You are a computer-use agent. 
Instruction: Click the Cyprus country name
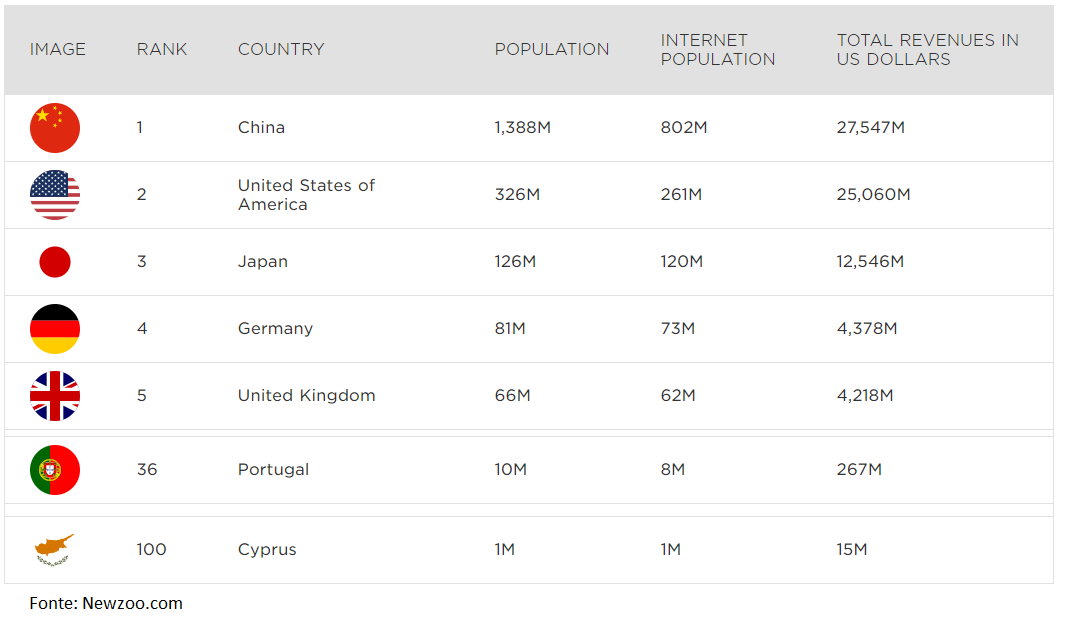[x=267, y=550]
